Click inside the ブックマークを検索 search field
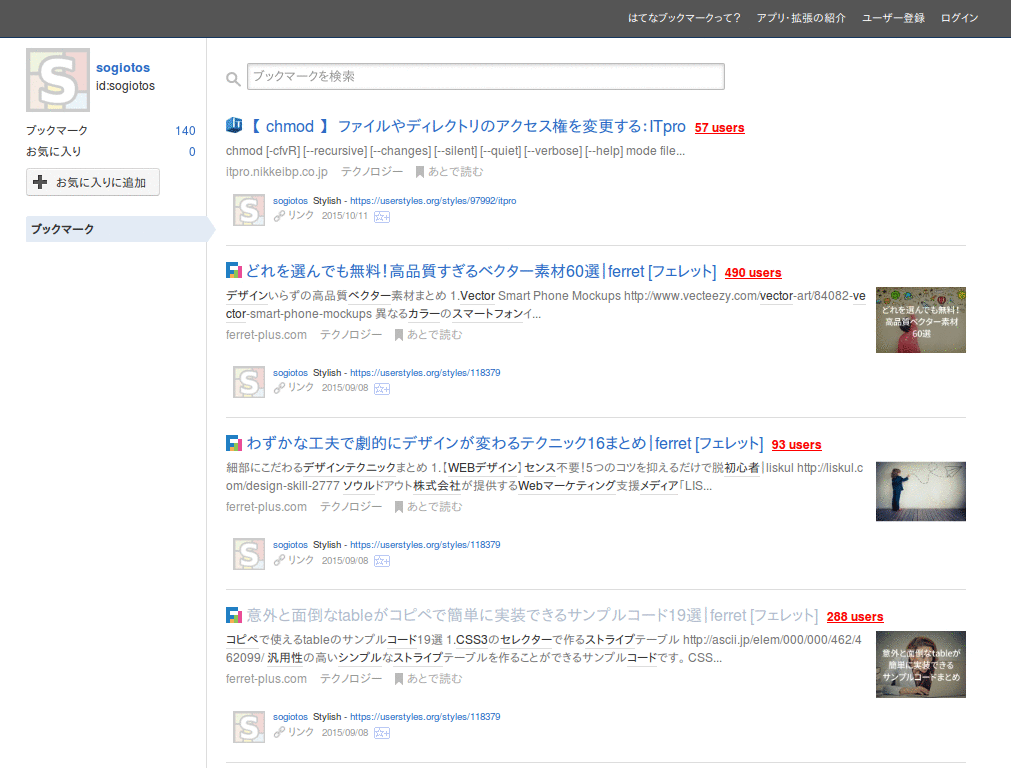Viewport: 1024px width, 768px height. coord(486,76)
